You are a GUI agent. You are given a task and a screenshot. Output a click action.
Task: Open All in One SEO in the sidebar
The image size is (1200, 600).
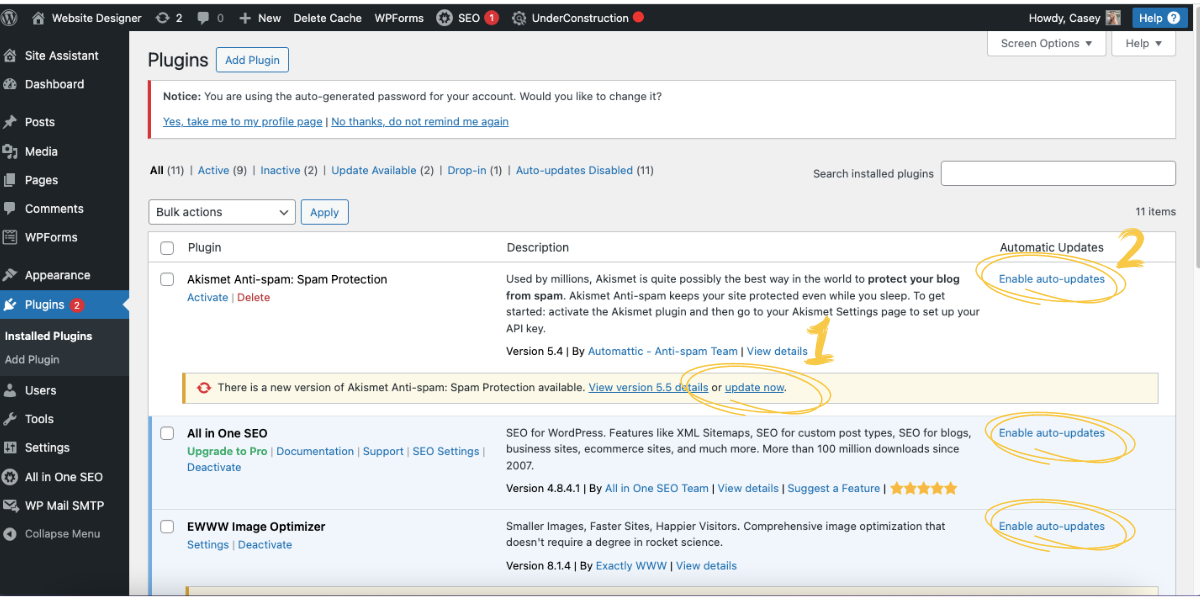[64, 477]
